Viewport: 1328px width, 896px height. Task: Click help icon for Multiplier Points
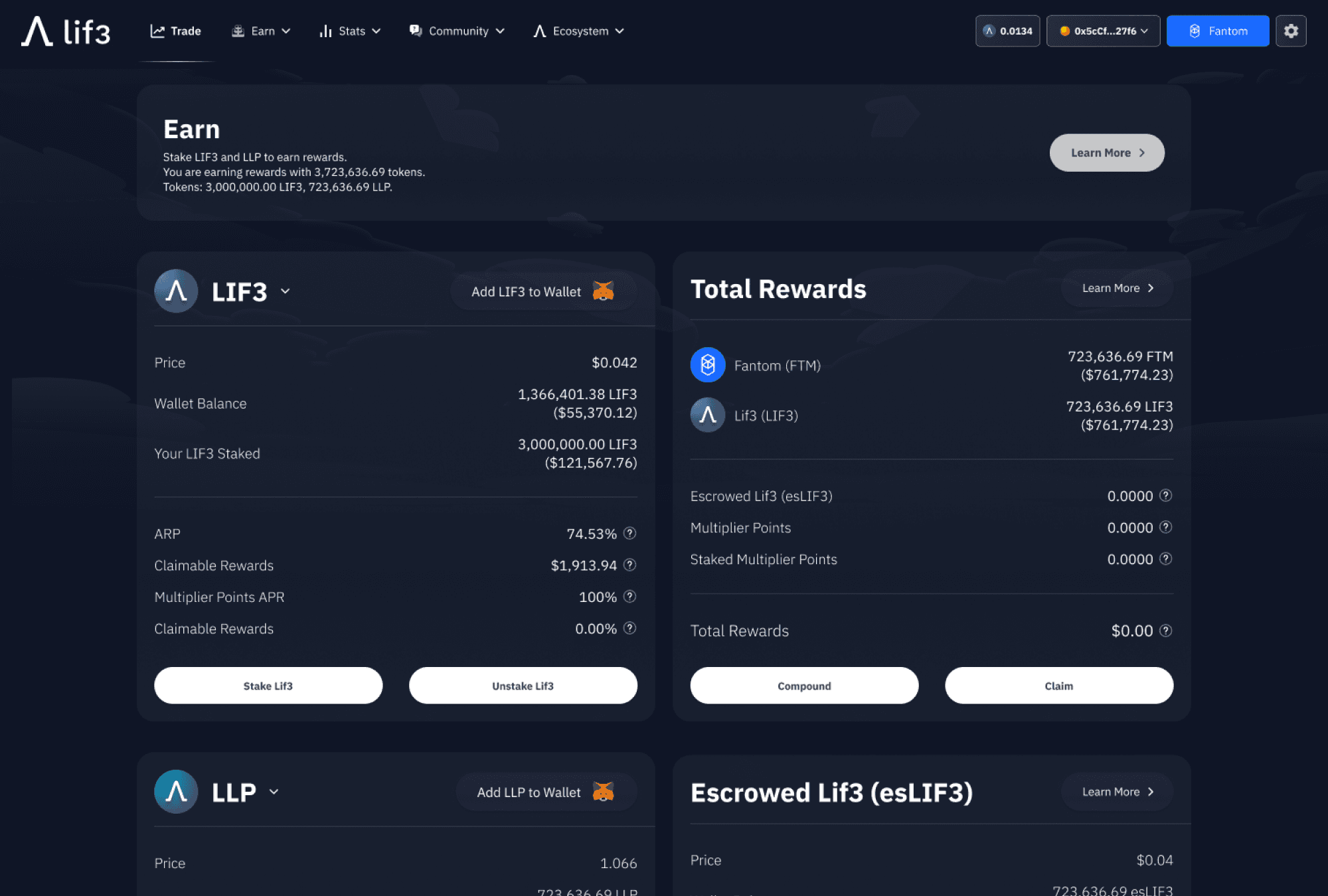click(1166, 527)
